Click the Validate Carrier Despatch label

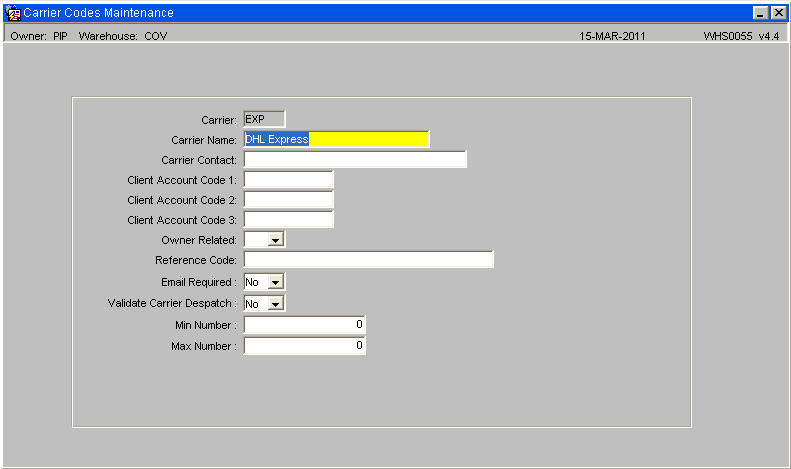tap(172, 303)
